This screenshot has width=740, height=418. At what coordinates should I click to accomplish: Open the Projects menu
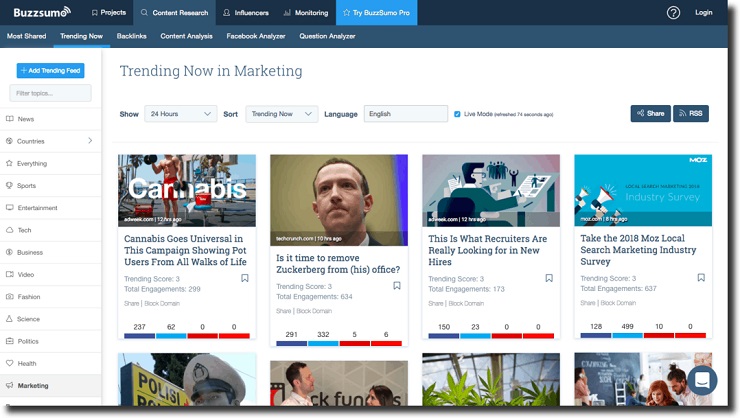point(109,13)
